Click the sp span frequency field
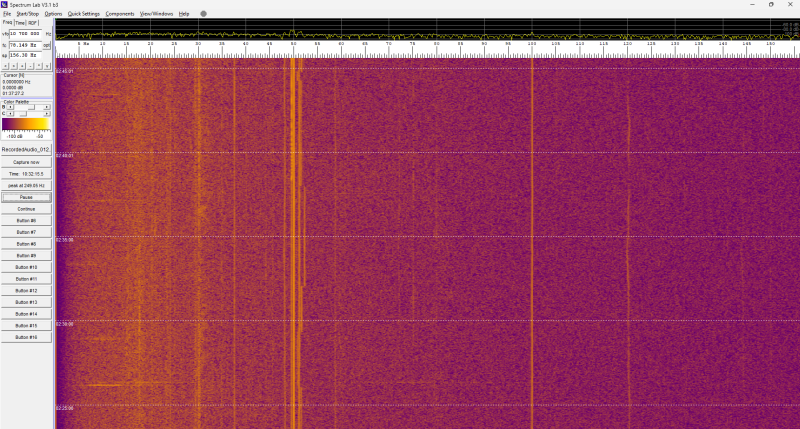This screenshot has height=429, width=800. click(x=26, y=55)
